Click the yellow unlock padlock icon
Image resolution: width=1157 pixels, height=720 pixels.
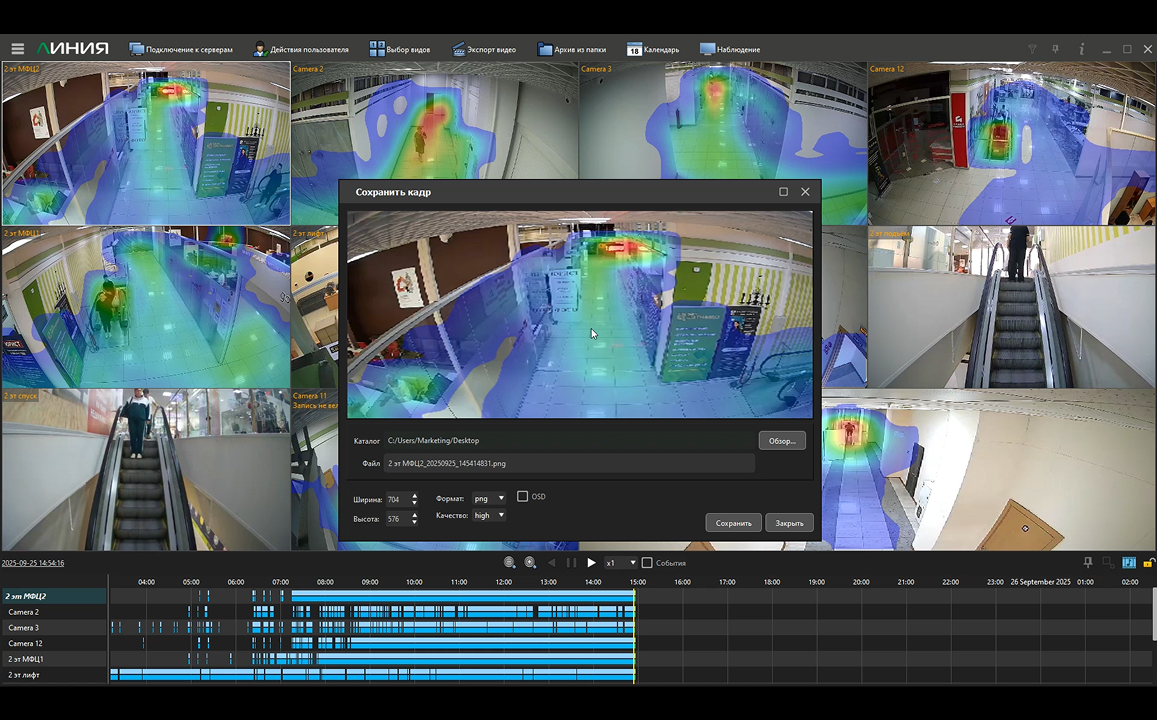point(1149,563)
